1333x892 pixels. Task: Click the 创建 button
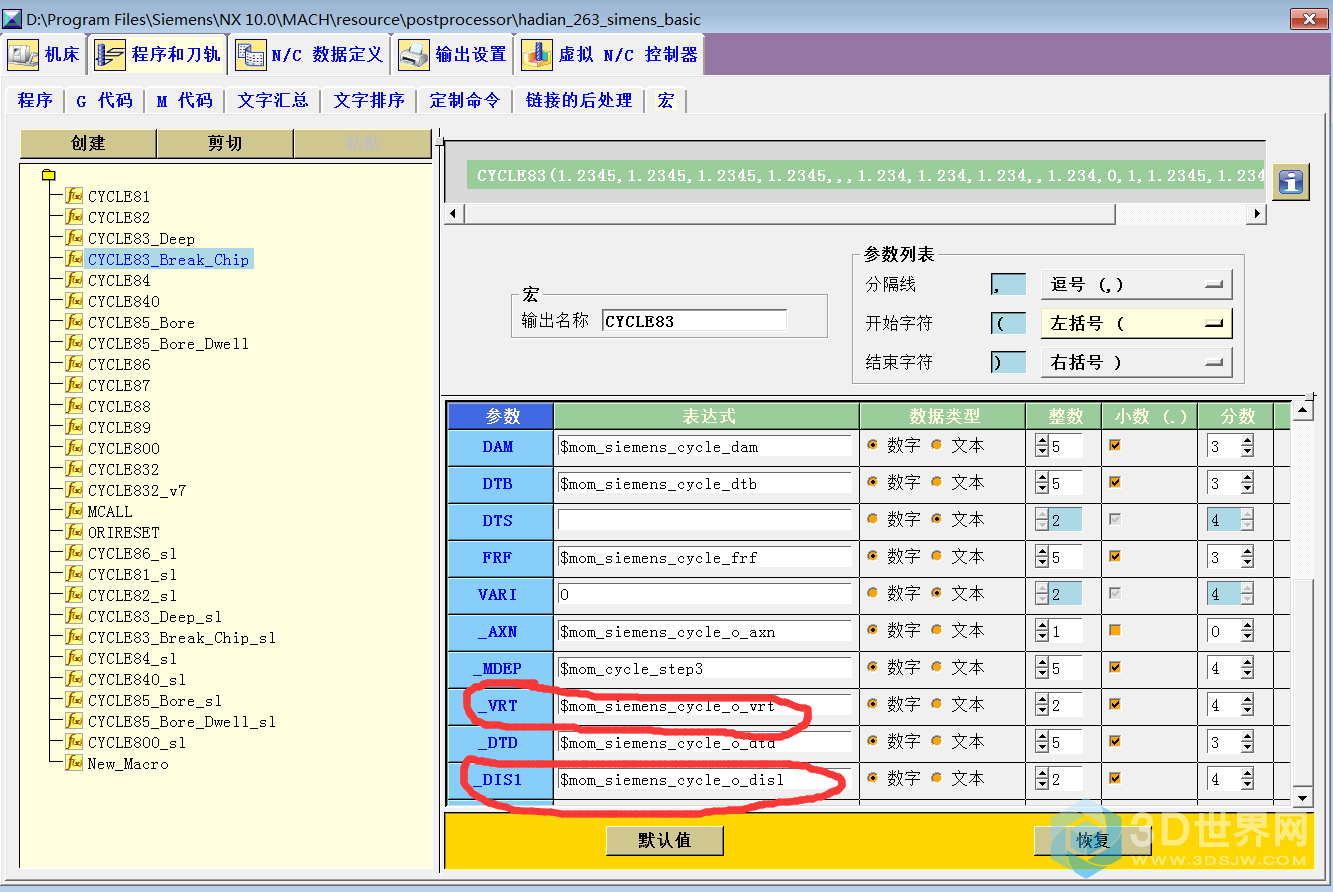(x=88, y=144)
